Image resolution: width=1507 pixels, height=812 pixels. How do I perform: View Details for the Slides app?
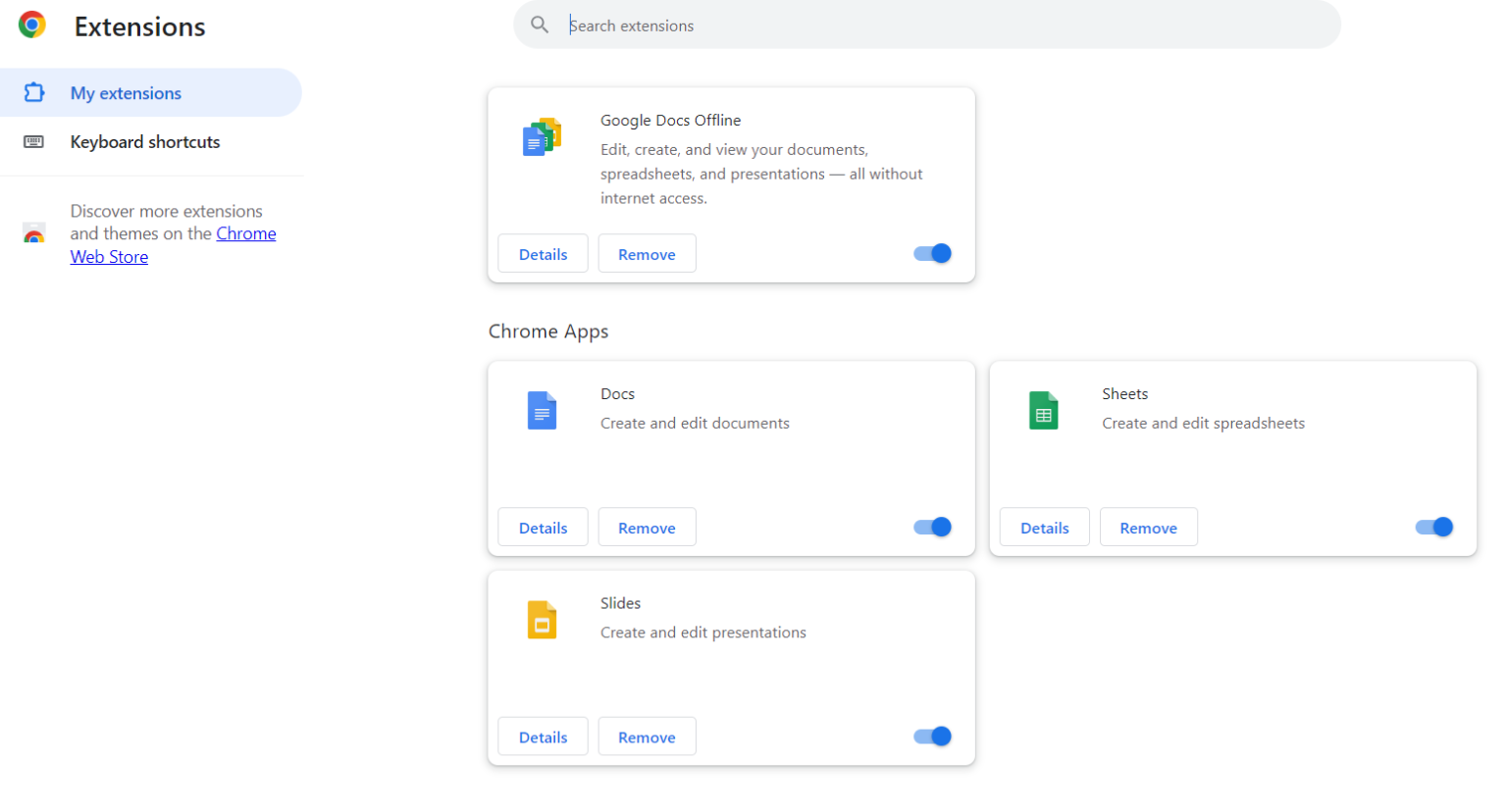543,737
